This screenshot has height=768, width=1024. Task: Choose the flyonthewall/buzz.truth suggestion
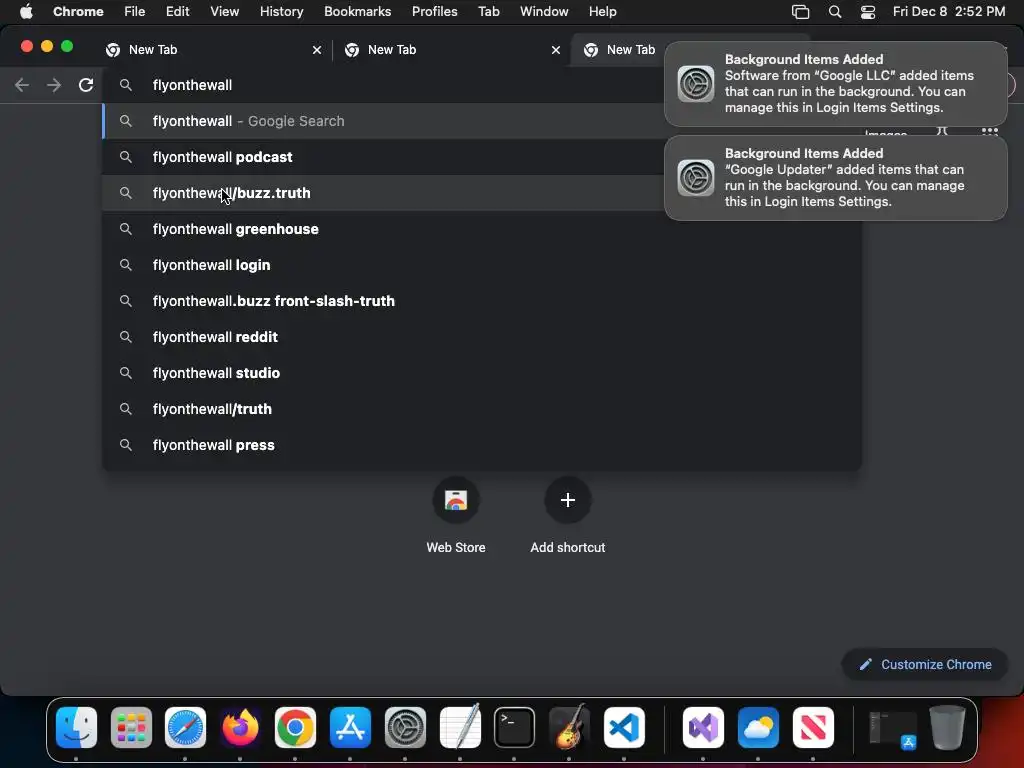click(x=384, y=193)
